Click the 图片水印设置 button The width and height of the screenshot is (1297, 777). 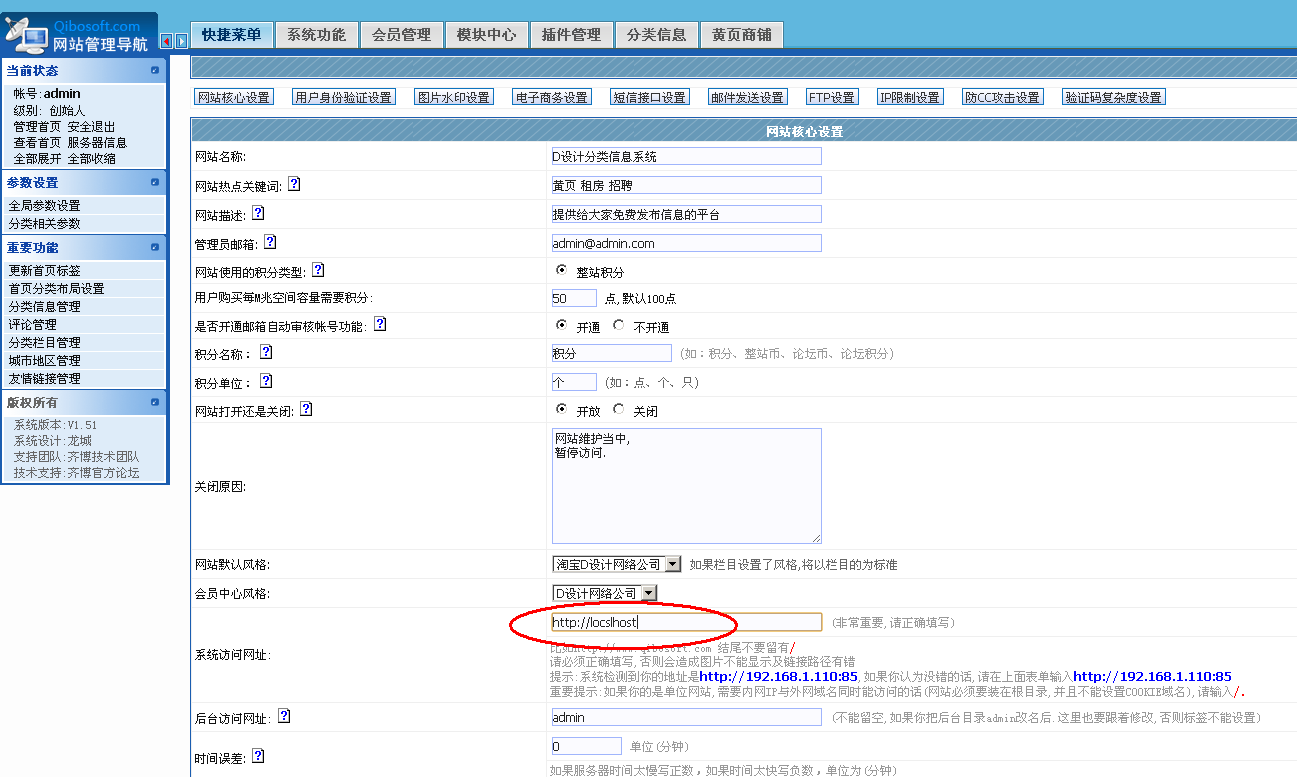454,97
